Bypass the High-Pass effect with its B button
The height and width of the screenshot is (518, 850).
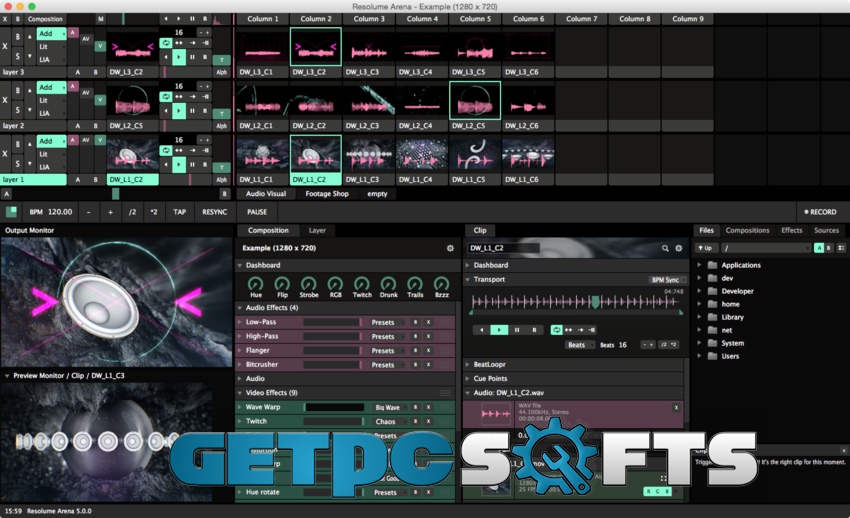pyautogui.click(x=416, y=336)
